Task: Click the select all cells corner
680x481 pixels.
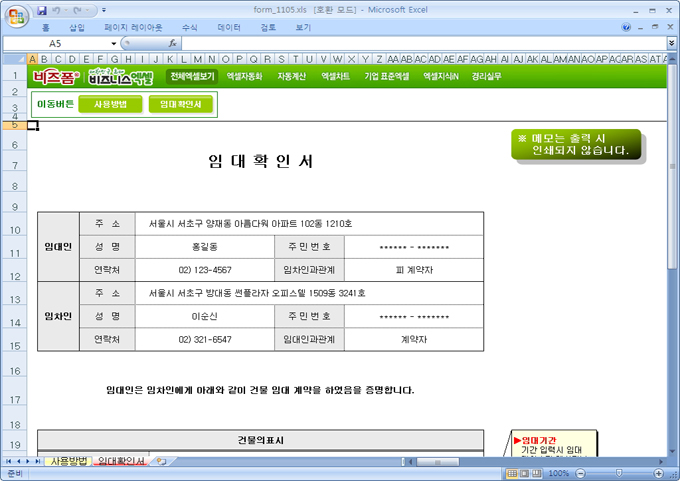Action: click(x=14, y=59)
